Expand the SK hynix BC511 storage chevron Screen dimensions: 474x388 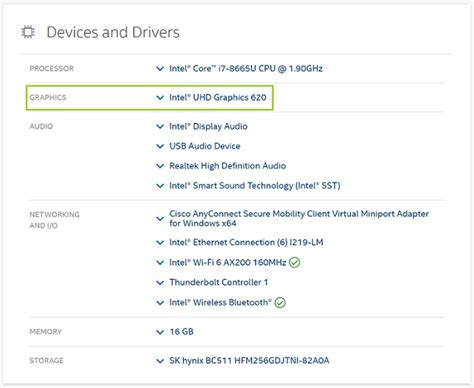point(160,361)
